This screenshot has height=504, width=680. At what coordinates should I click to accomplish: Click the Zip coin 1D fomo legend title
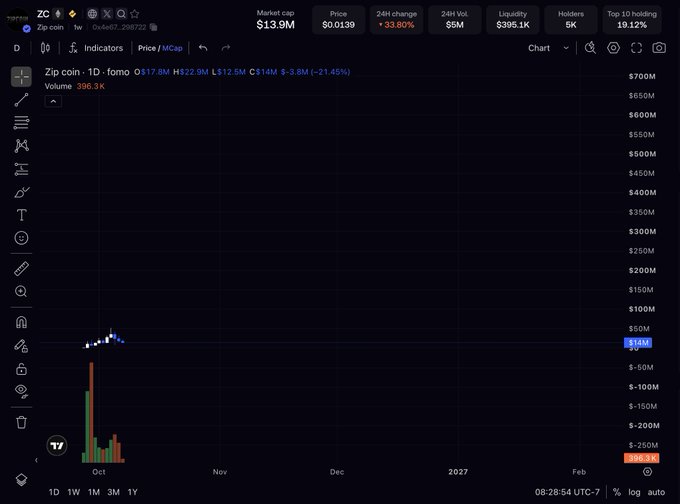coord(87,72)
